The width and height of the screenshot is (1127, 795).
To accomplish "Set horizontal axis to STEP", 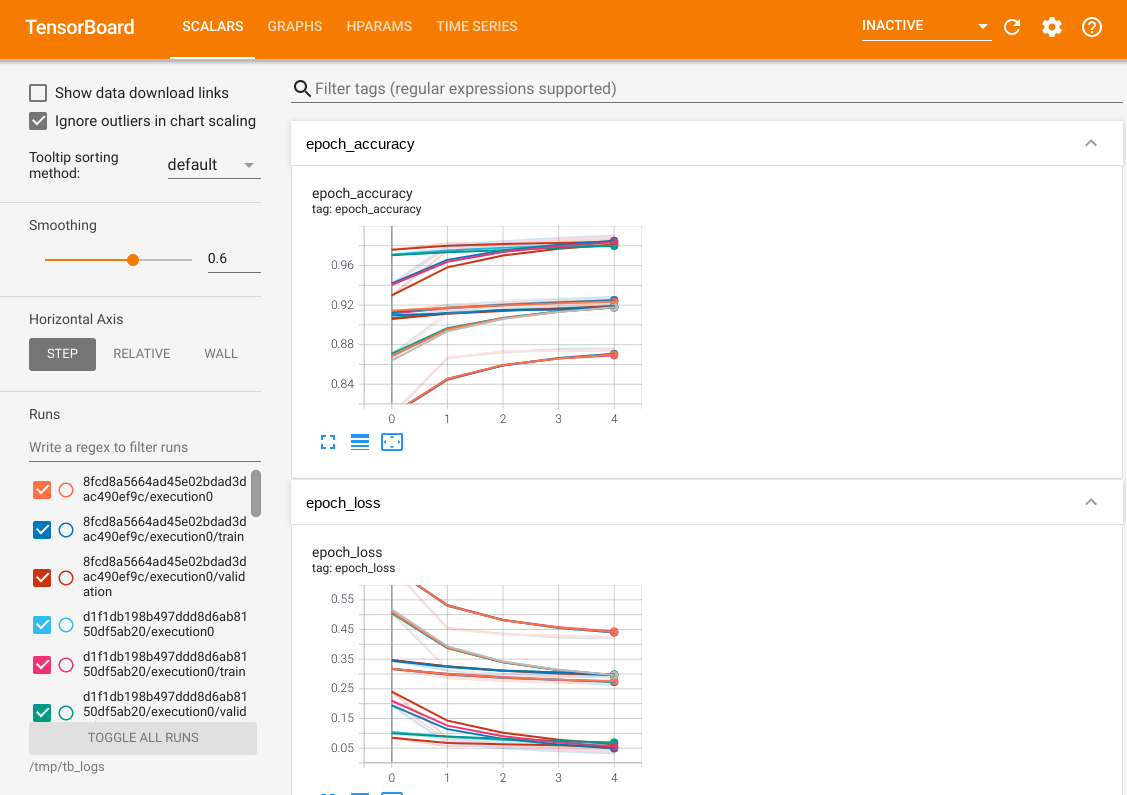I will point(63,354).
